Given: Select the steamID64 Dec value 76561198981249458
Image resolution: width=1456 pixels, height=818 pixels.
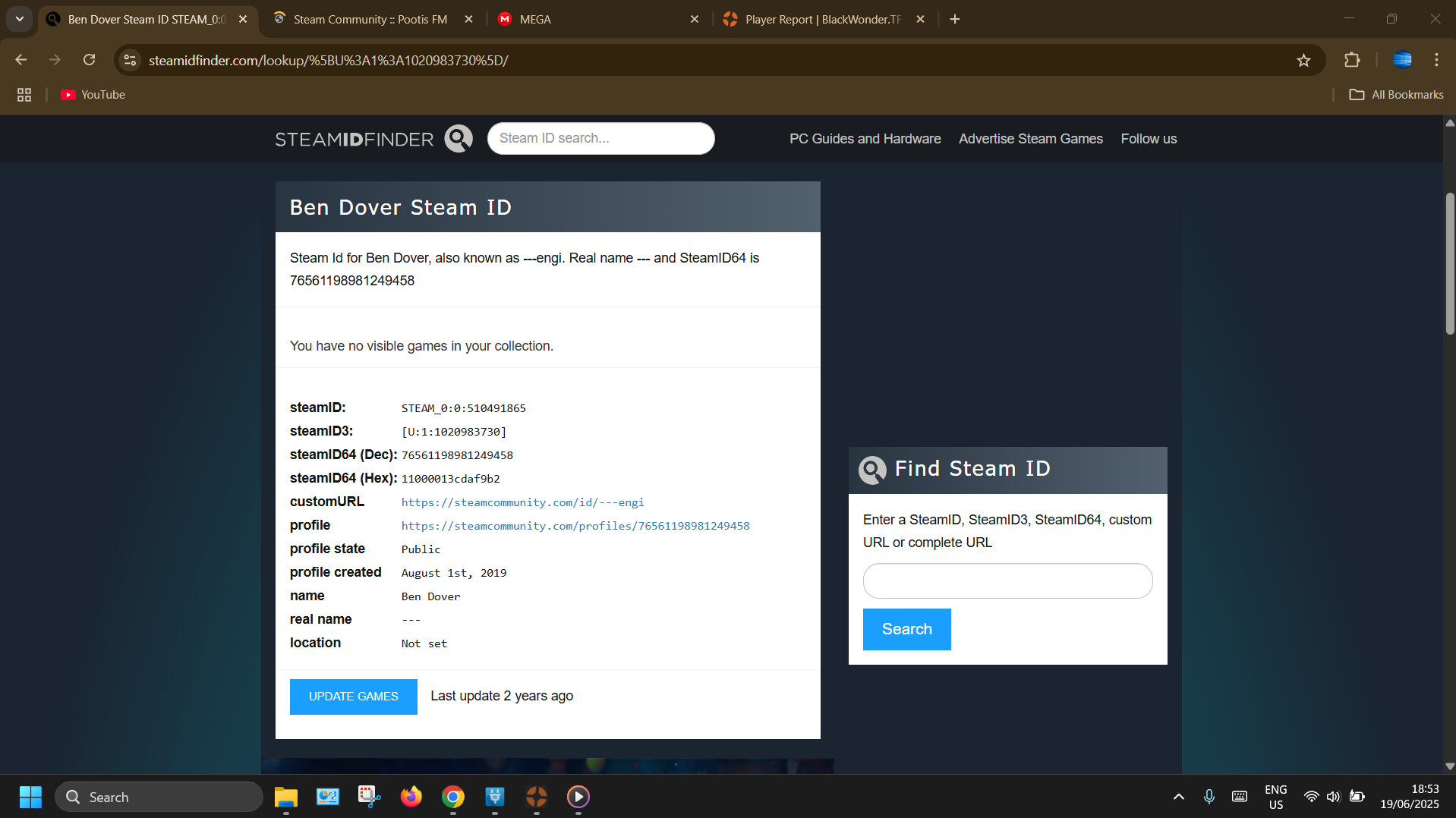Looking at the screenshot, I should pyautogui.click(x=457, y=455).
